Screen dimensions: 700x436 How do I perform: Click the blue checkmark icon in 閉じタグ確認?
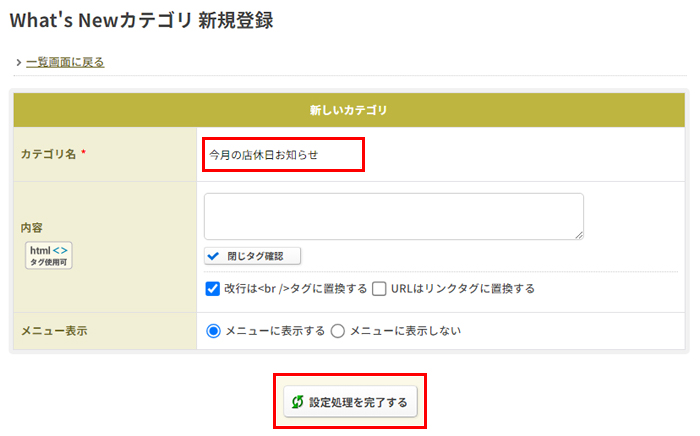point(213,256)
